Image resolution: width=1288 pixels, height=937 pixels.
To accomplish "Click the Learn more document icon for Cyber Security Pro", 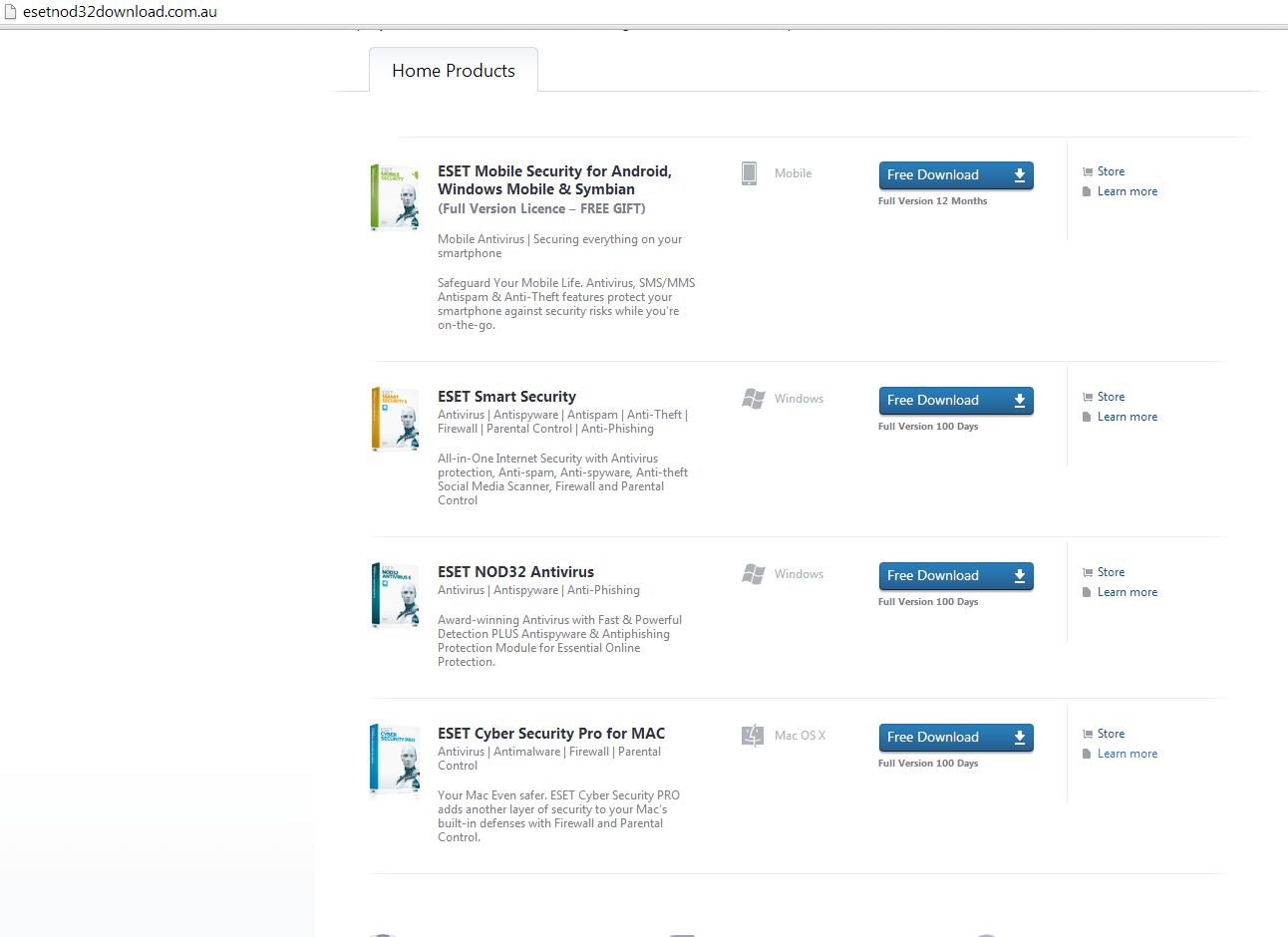I will tap(1087, 754).
